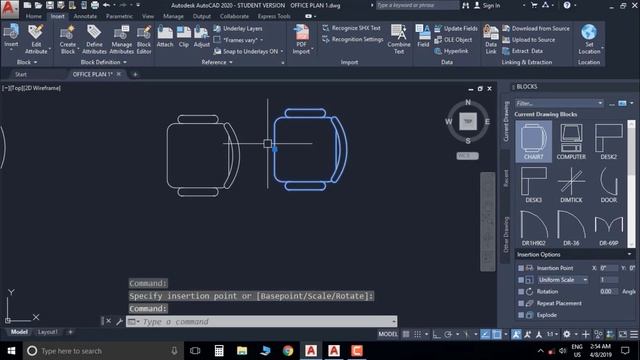Viewport: 640px width, 360px height.
Task: Click the Attach reference tool
Action: [x=165, y=37]
